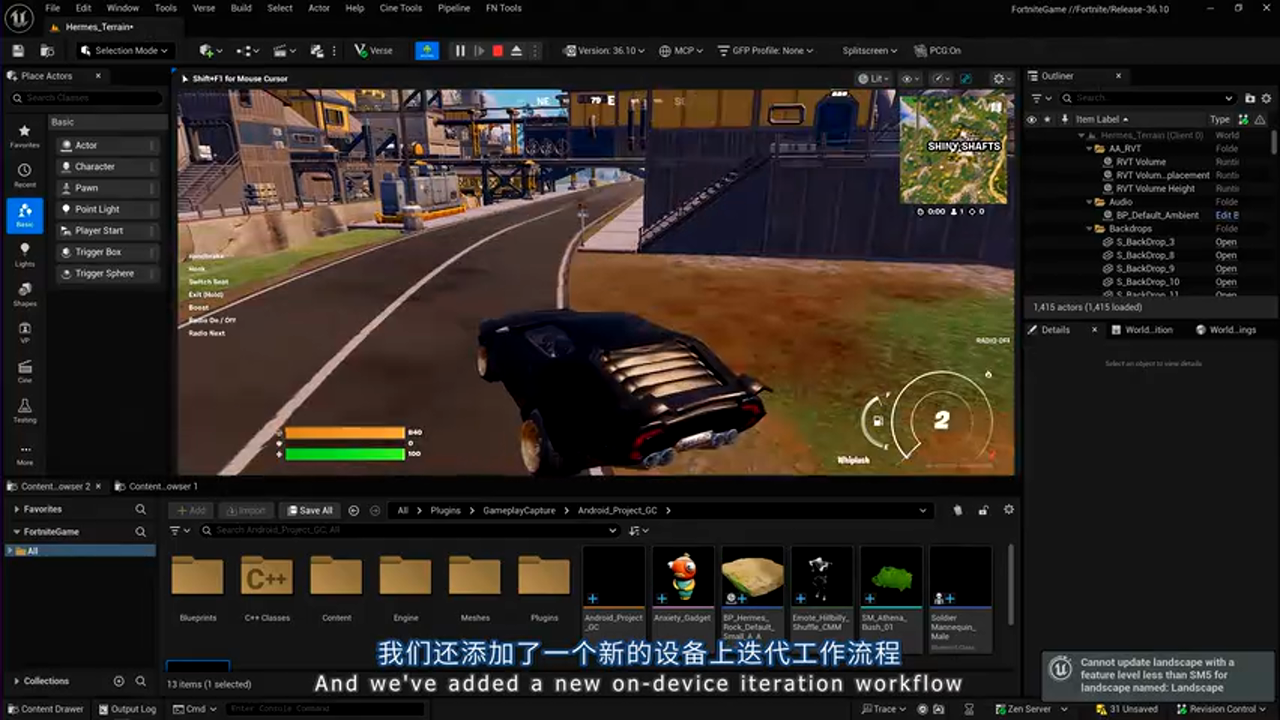Click Save All in the Content Browser
This screenshot has height=720, width=1280.
tap(310, 510)
